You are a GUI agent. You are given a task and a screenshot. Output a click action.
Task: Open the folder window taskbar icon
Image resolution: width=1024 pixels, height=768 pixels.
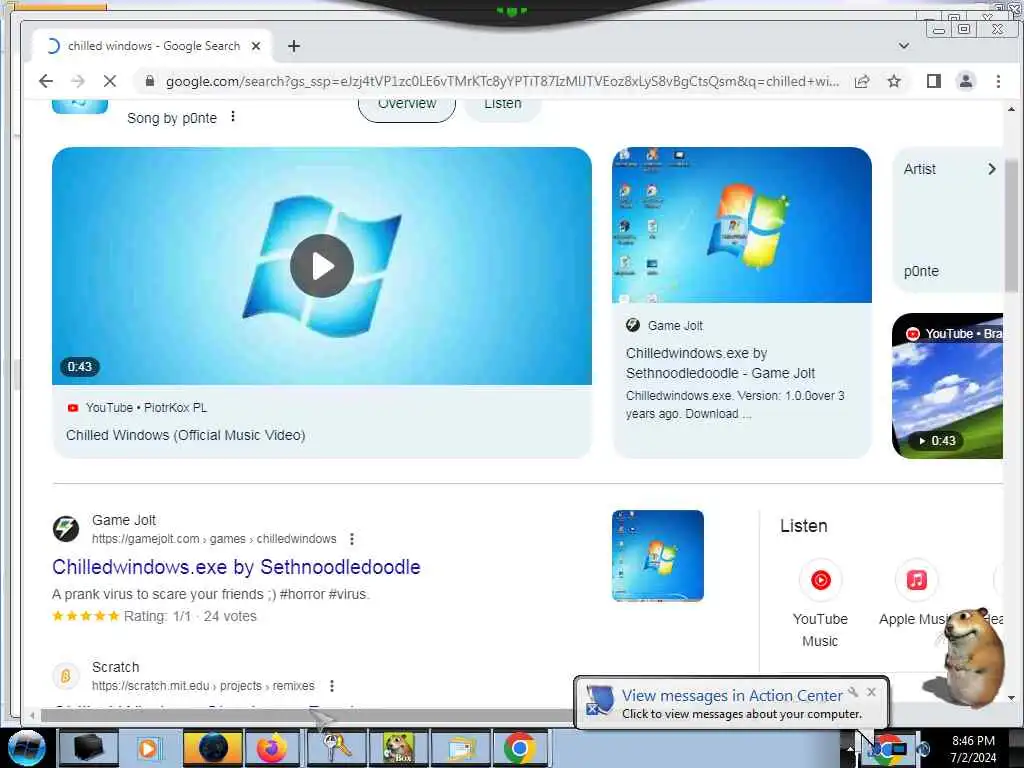point(460,748)
